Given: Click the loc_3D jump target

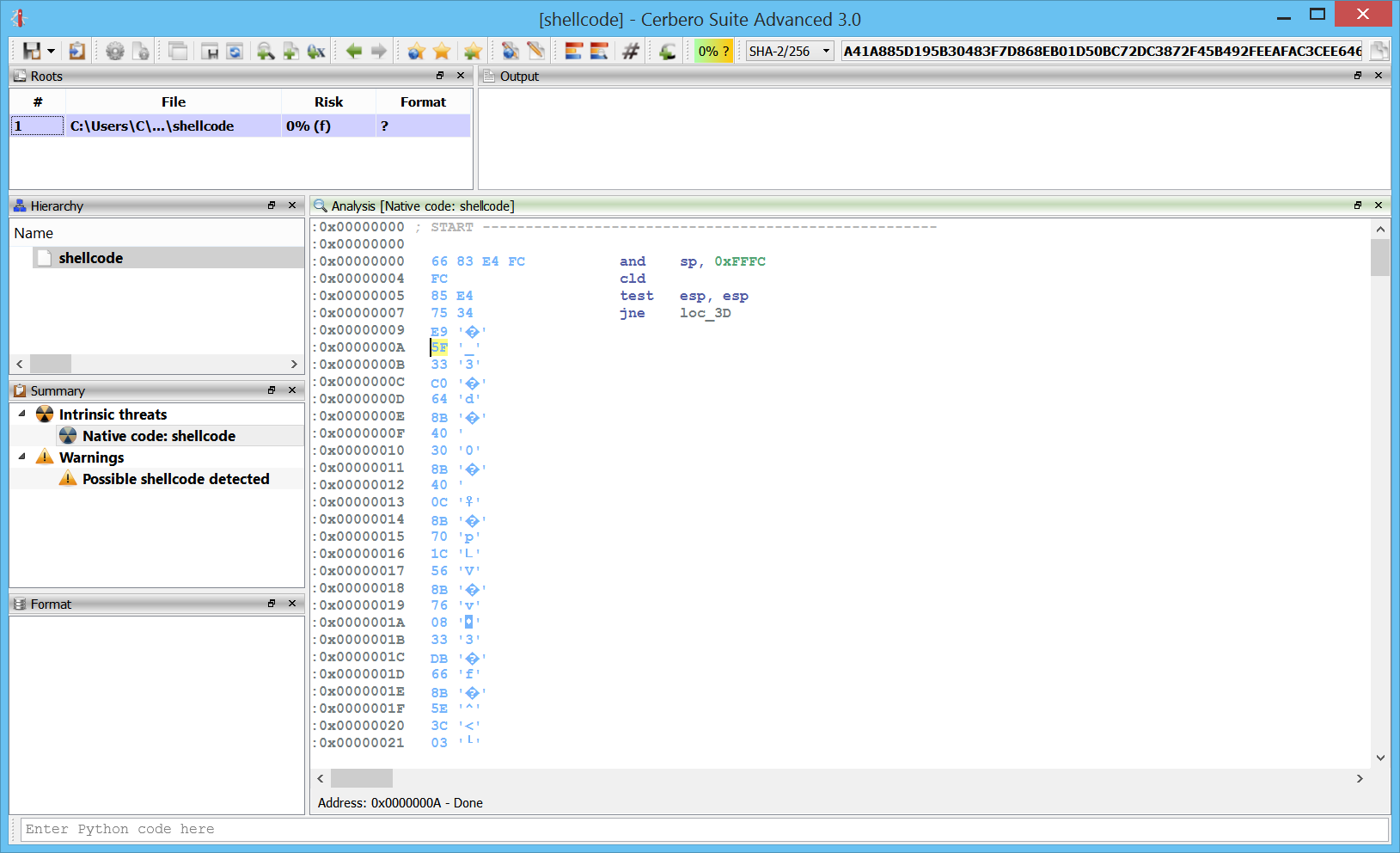Looking at the screenshot, I should [x=705, y=313].
